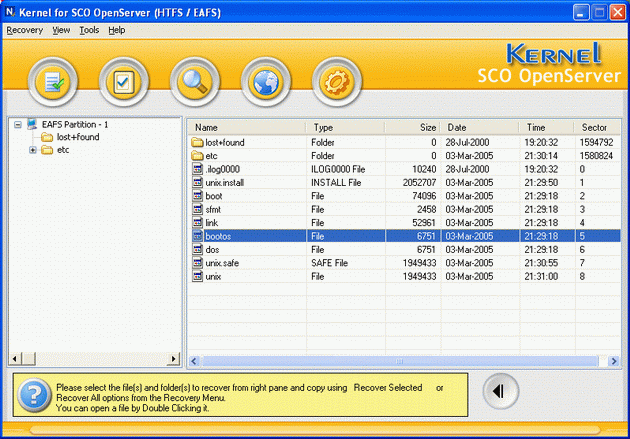Click the file list horizontal scrollbar thumb

pos(400,361)
